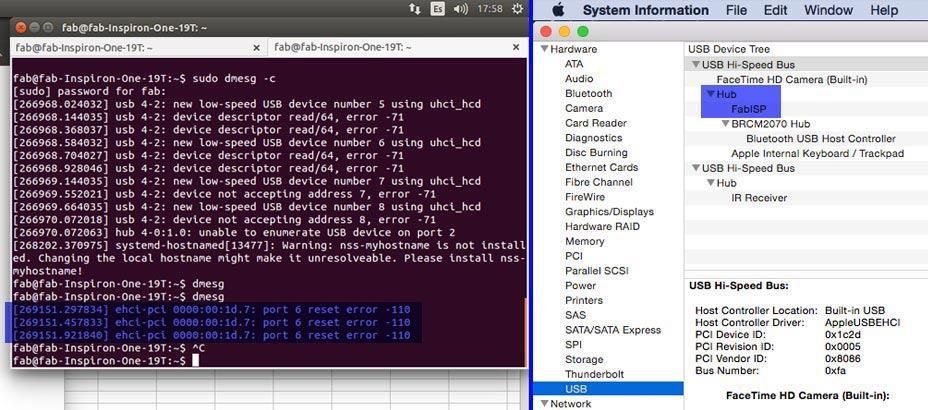Screen dimensions: 928x410
Task: Click the clock showing 17:58
Action: pos(489,9)
